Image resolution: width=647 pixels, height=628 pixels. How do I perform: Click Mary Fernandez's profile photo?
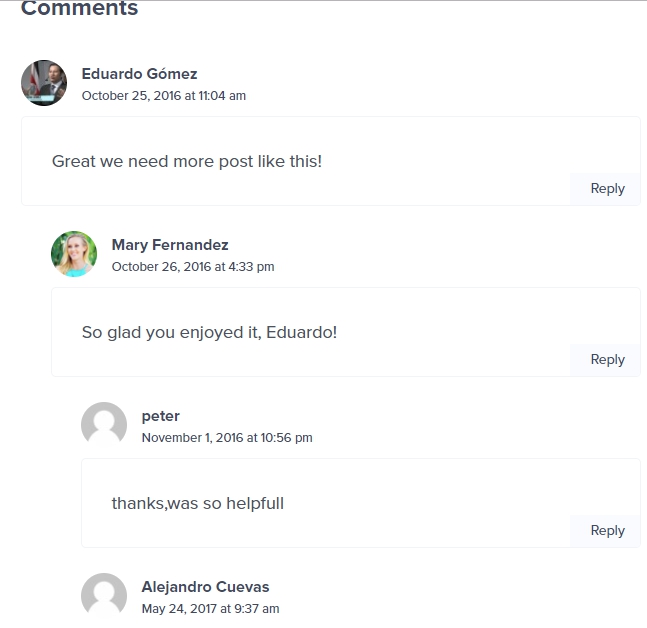point(74,254)
